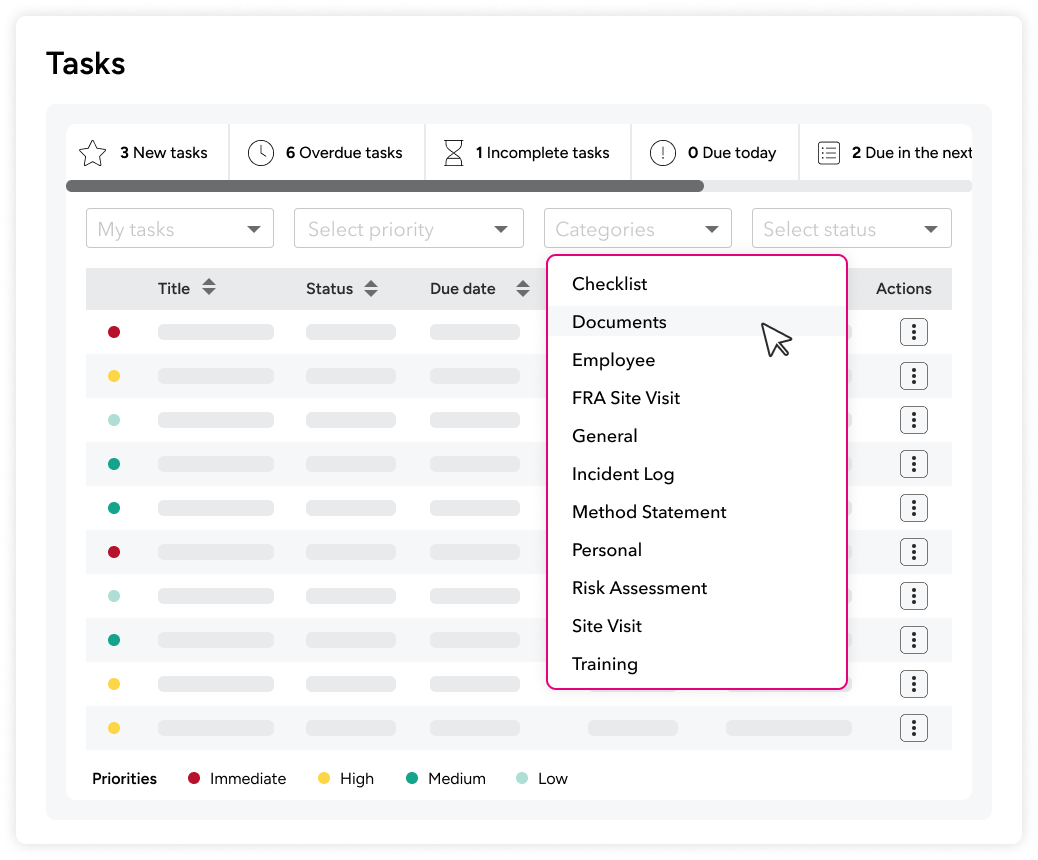1038x860 pixels.
Task: Select Training from the categories list
Action: point(697,664)
